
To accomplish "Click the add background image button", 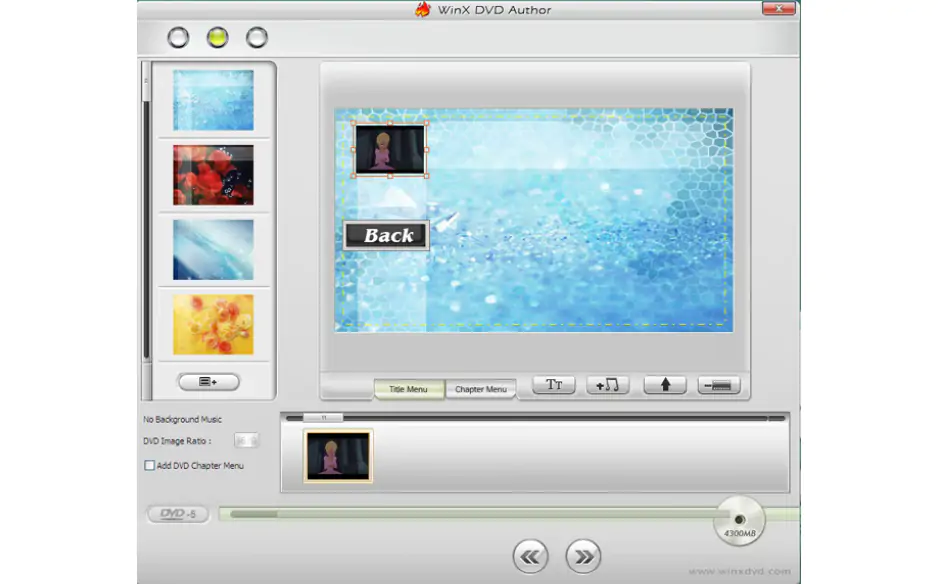I will tap(208, 382).
